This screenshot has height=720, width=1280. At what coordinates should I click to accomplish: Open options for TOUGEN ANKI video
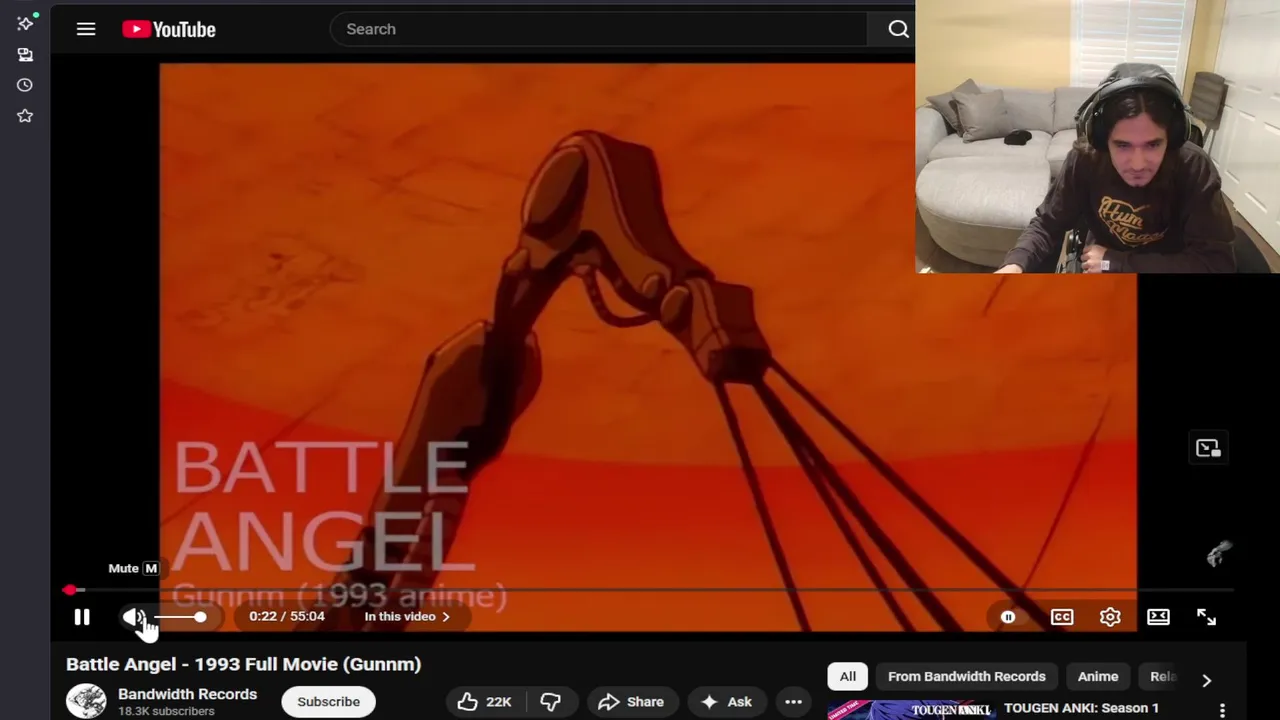tap(1222, 710)
